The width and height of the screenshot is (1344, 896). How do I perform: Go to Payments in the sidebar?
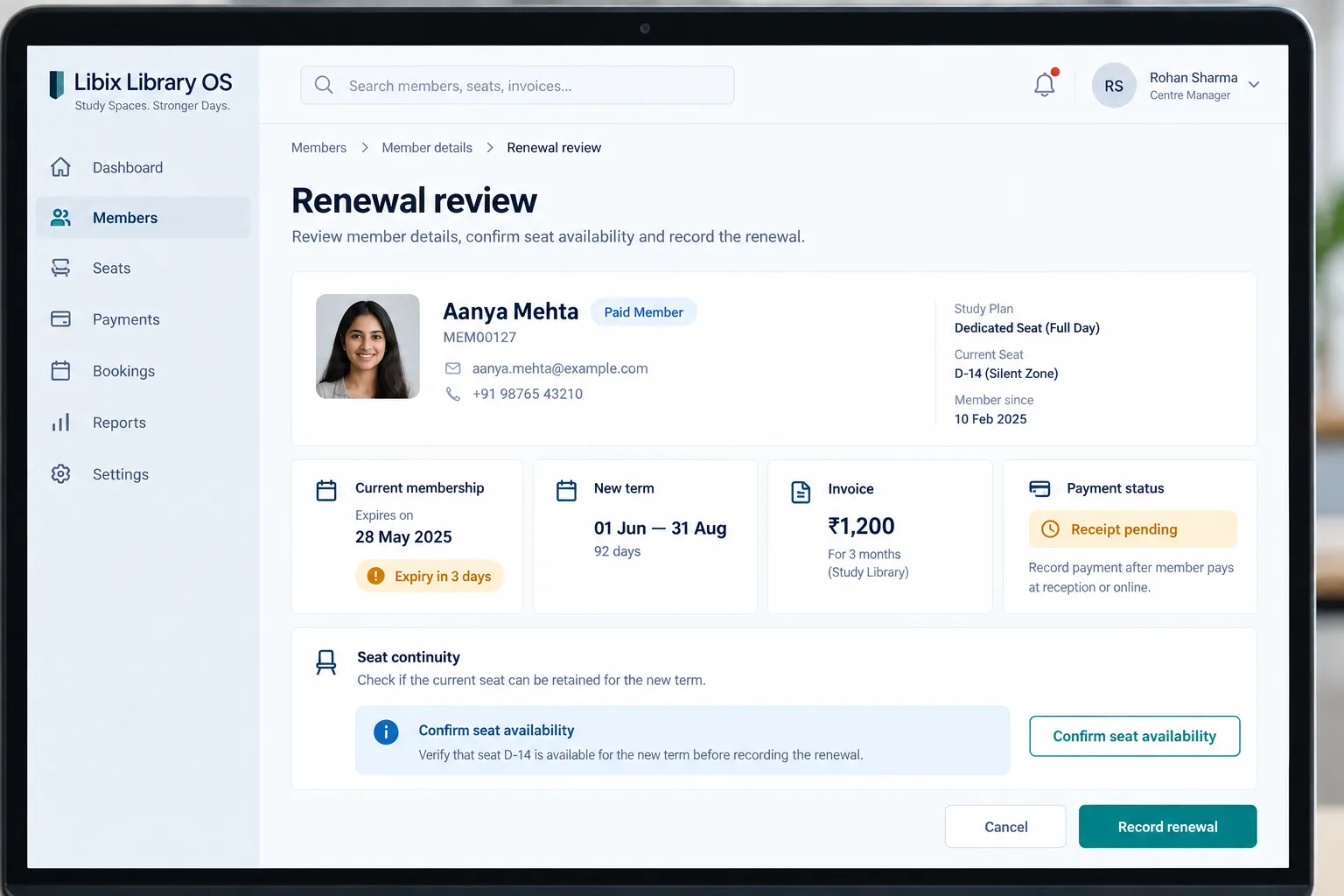(x=143, y=319)
